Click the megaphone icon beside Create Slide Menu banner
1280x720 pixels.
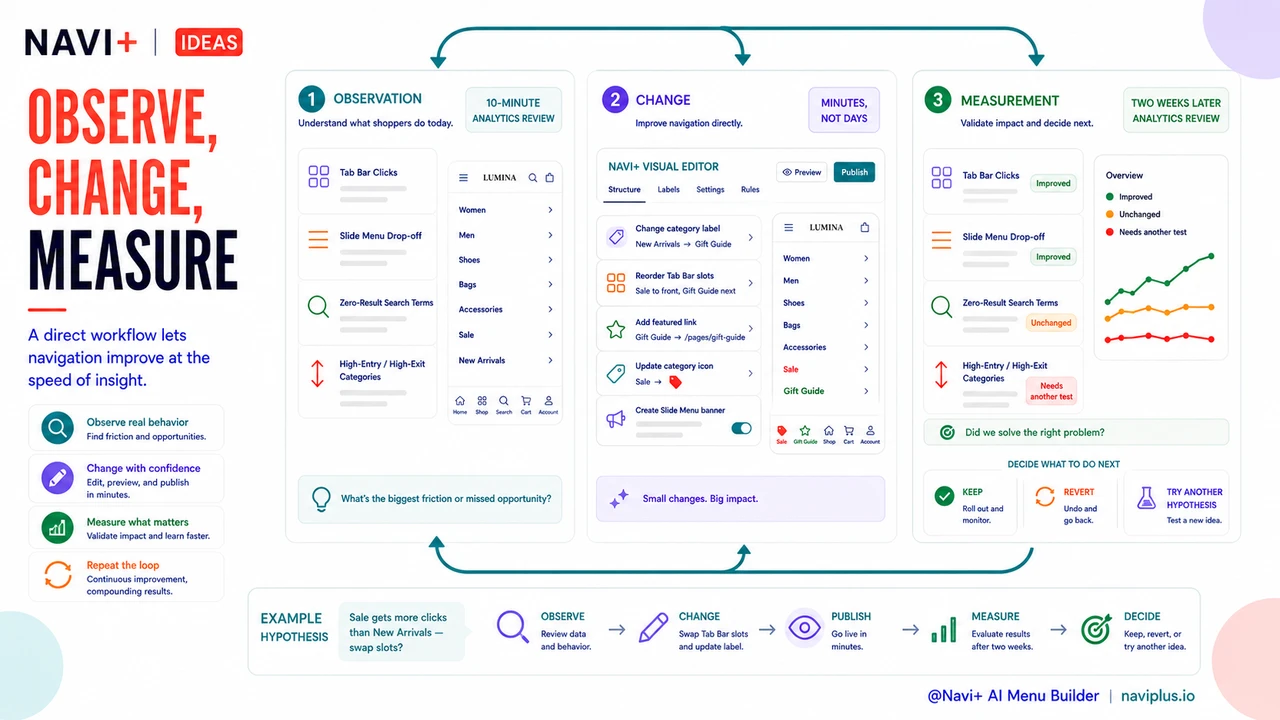[x=616, y=420]
